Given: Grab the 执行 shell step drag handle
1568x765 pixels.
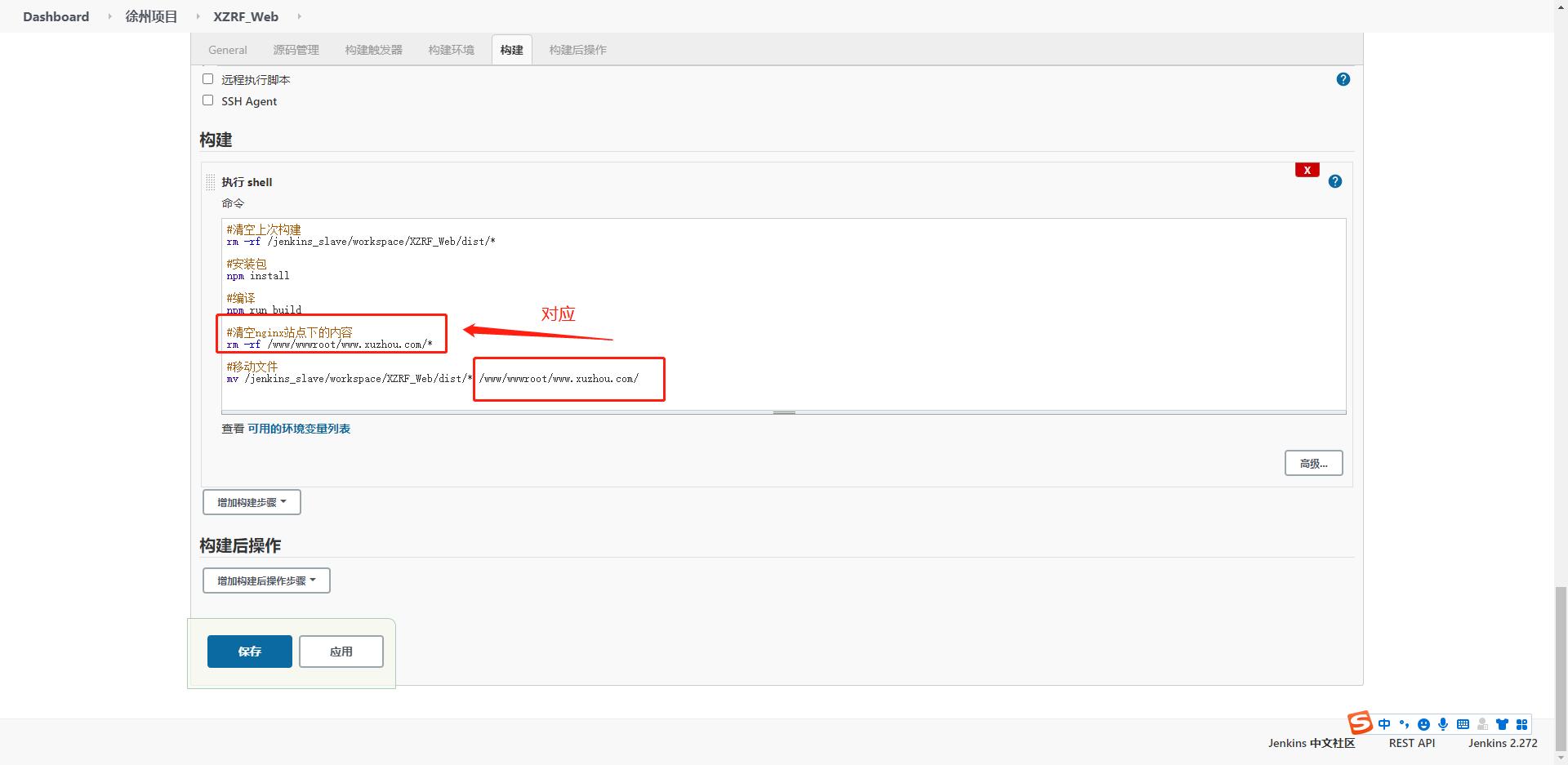Looking at the screenshot, I should [210, 182].
